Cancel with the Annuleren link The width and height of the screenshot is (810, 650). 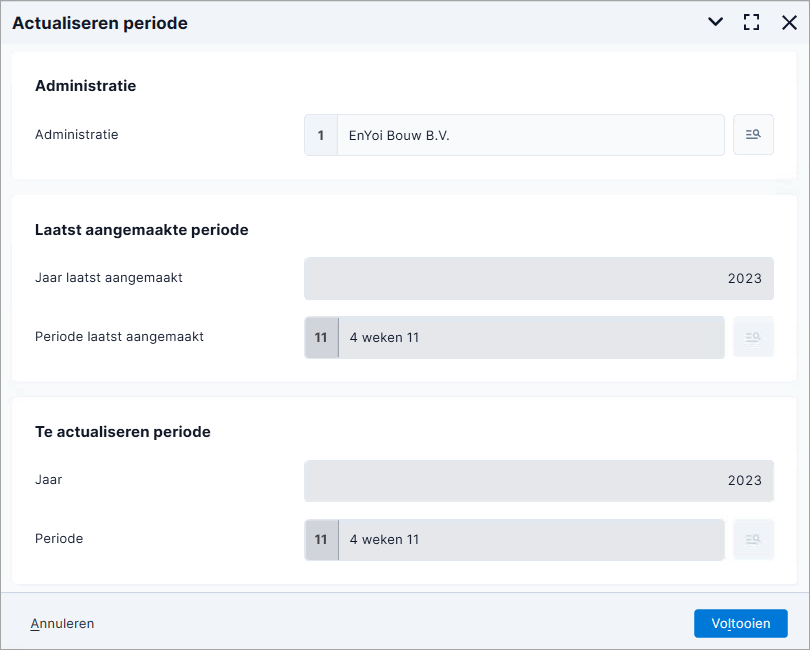tap(62, 624)
